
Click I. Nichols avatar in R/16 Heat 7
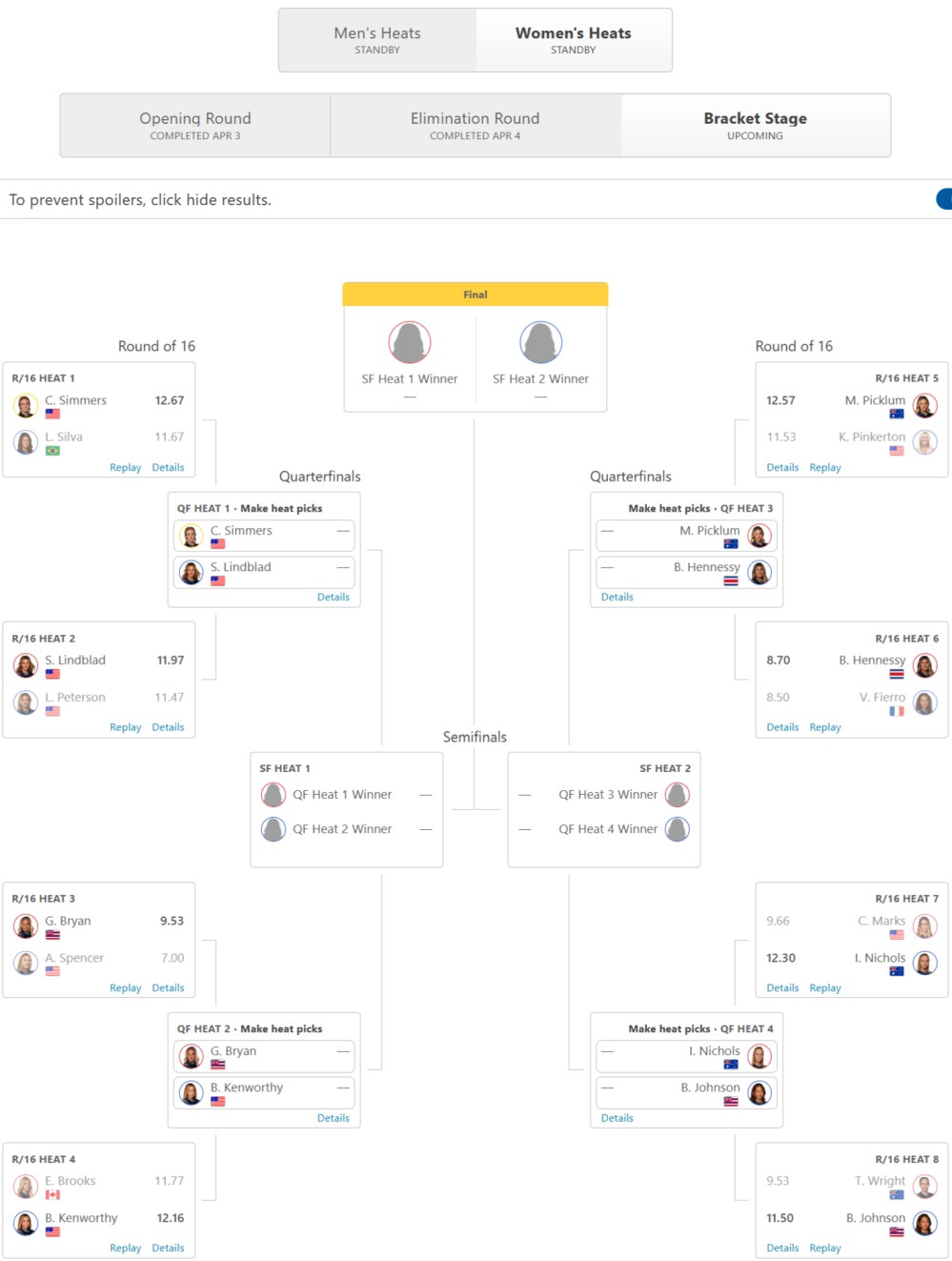coord(925,963)
